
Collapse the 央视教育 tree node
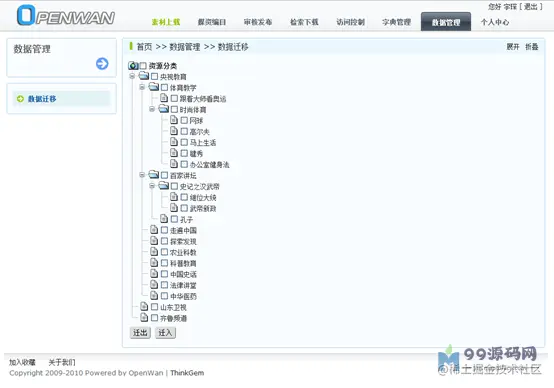132,76
